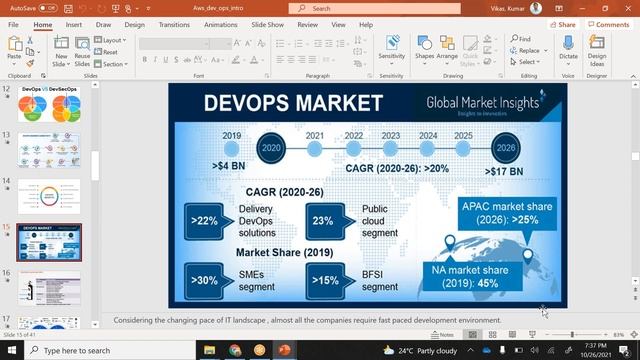
Task: Click the Find magnifier button
Action: tap(520, 39)
